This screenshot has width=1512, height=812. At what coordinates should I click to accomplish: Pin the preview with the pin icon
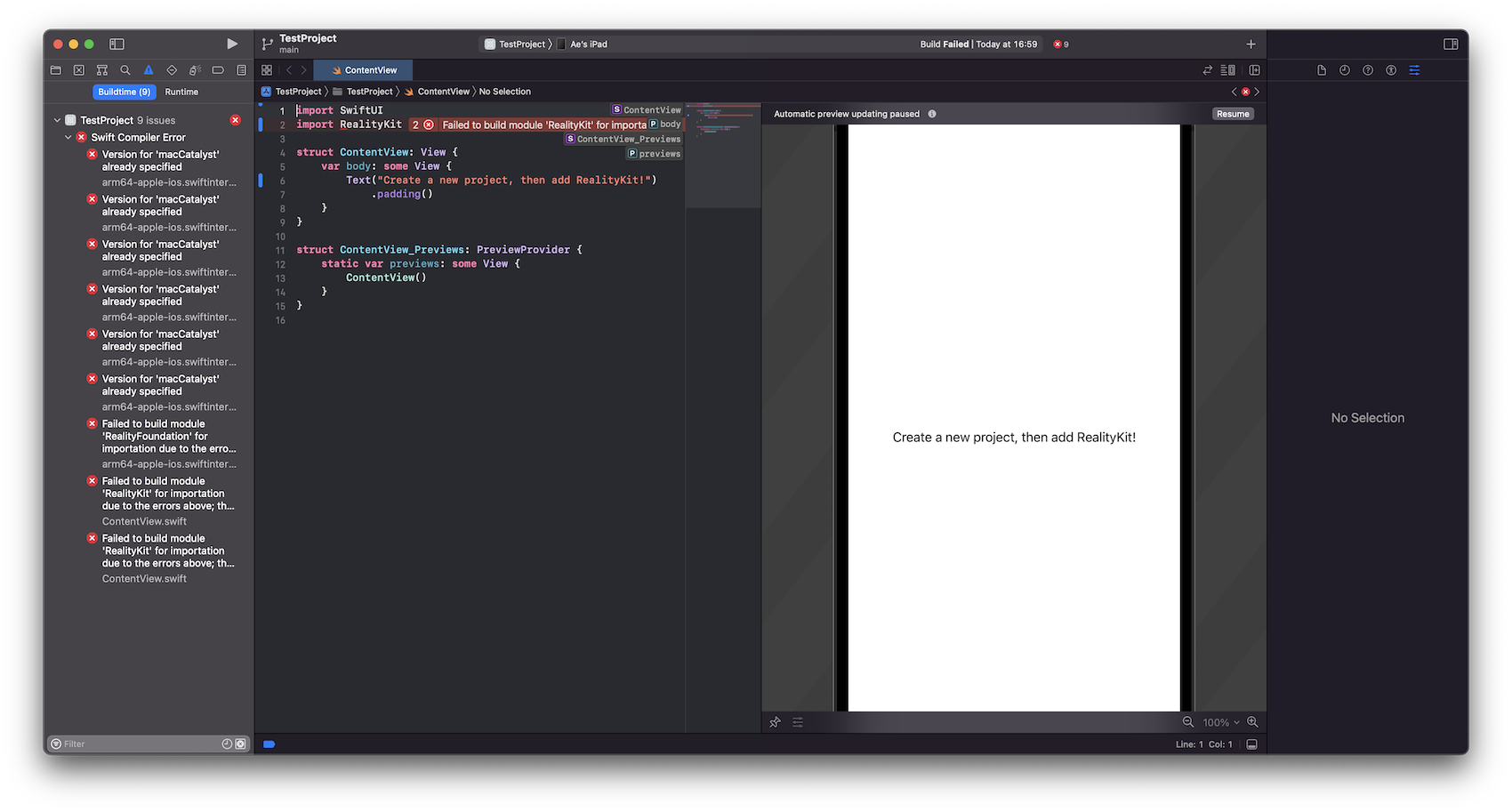[775, 722]
